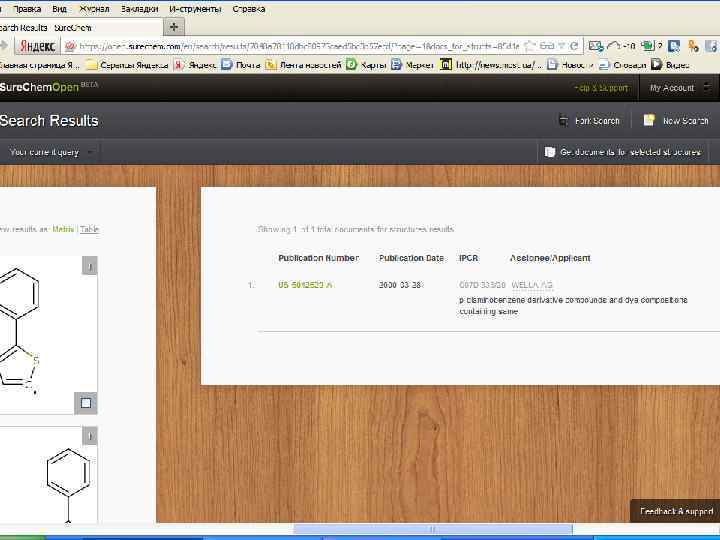Click the Publication Number column header
This screenshot has height=540, width=720.
(318, 258)
